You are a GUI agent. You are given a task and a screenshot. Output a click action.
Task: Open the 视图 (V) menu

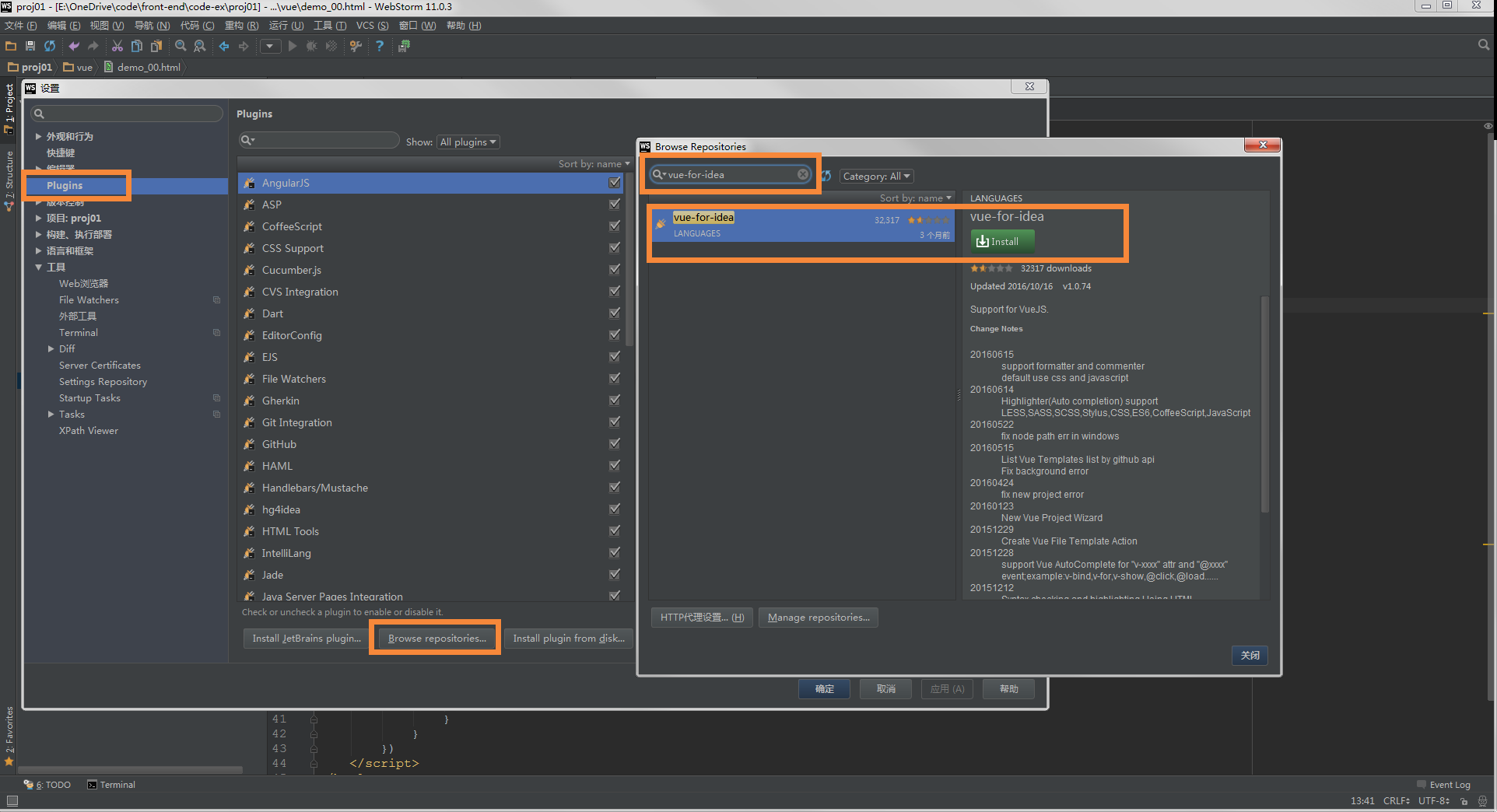(x=107, y=26)
